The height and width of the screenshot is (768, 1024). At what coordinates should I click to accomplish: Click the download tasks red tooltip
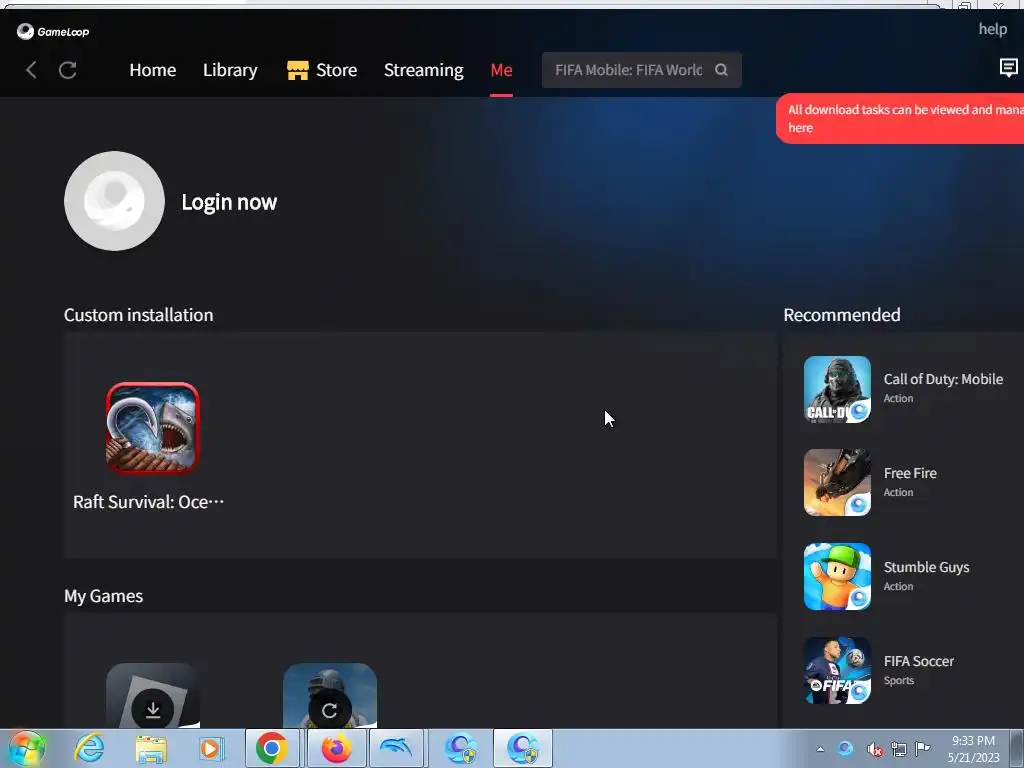tap(900, 118)
